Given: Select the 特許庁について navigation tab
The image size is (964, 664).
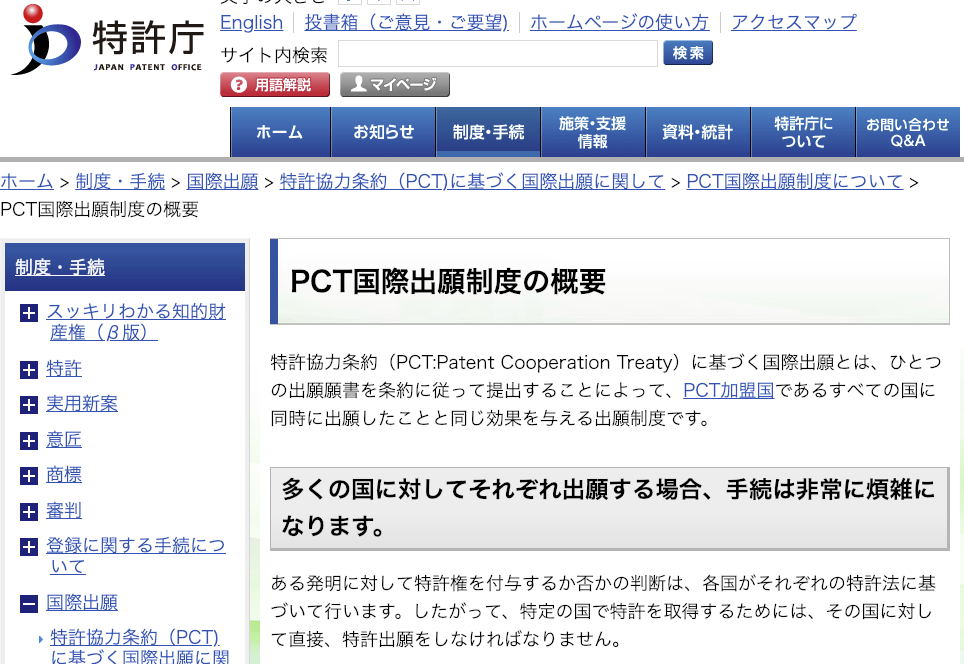Looking at the screenshot, I should [804, 132].
